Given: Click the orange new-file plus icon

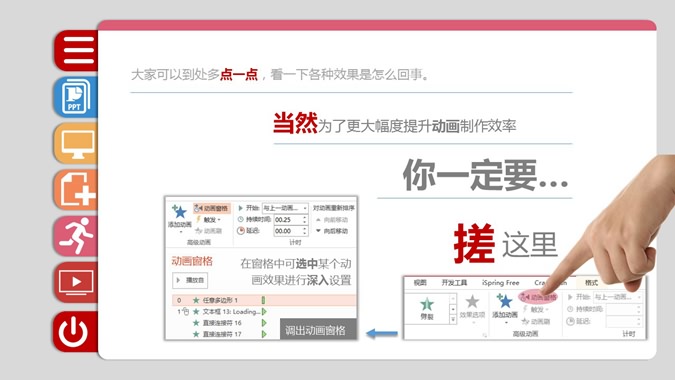Looking at the screenshot, I should 77,190.
